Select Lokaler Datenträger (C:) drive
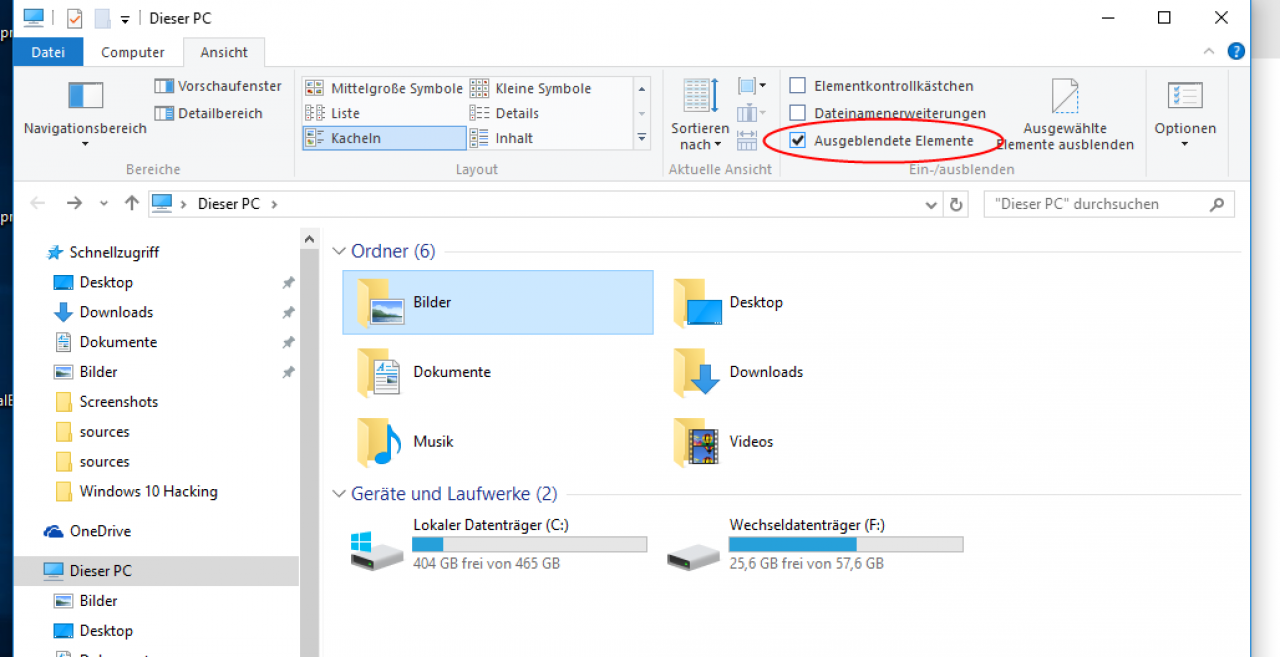This screenshot has height=657, width=1280. (x=497, y=544)
